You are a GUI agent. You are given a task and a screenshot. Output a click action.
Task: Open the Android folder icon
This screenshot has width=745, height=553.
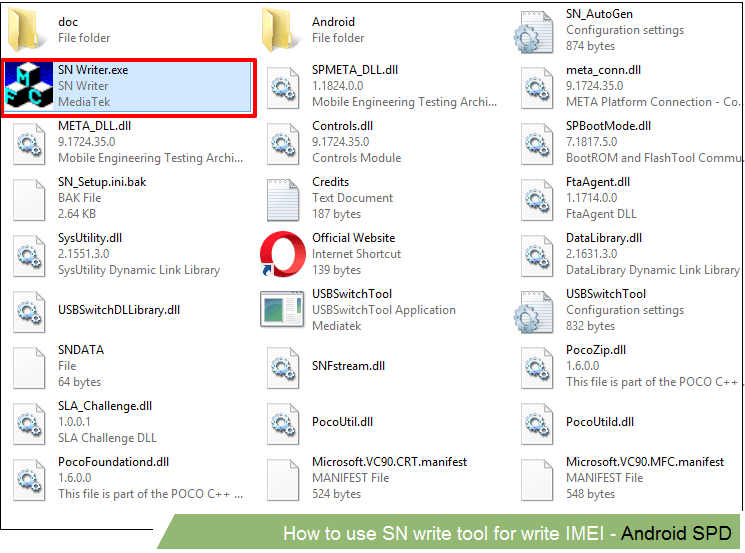(281, 29)
